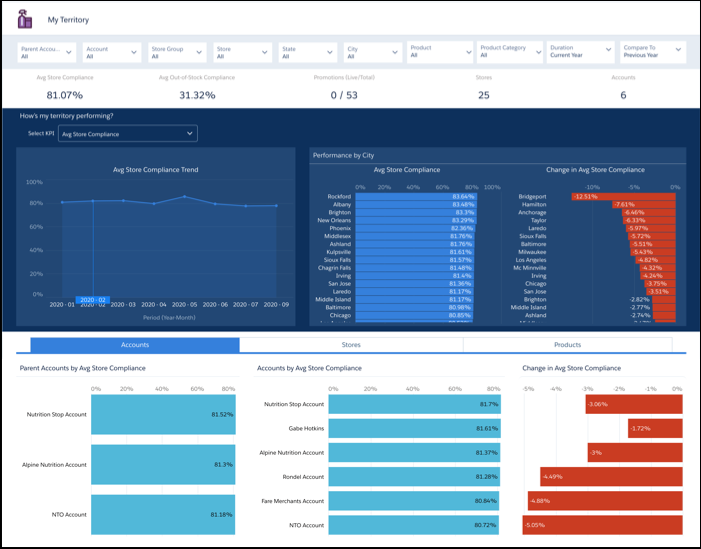The width and height of the screenshot is (701, 549).
Task: Expand the City filter dropdown
Action: pos(373,52)
